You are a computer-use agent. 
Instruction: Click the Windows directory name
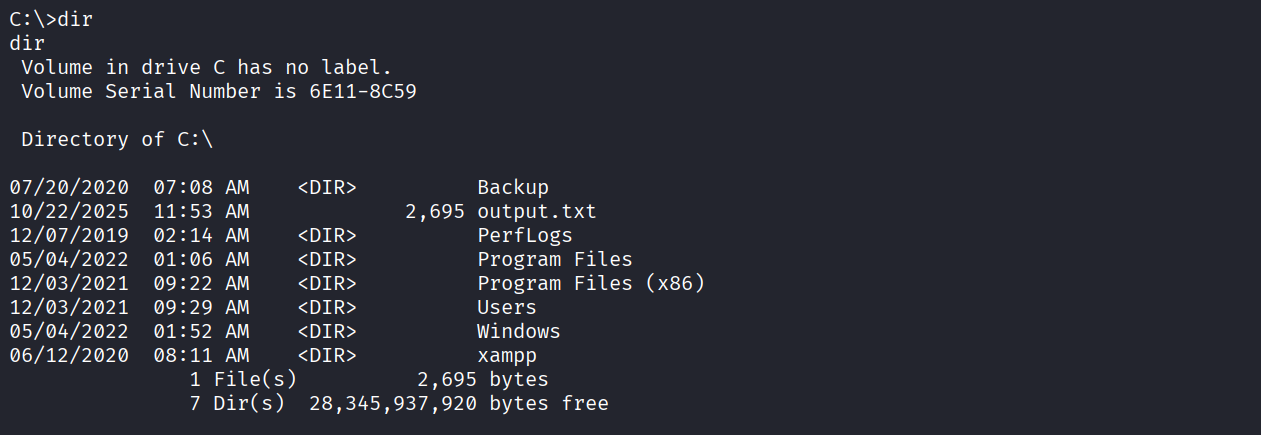tap(518, 331)
